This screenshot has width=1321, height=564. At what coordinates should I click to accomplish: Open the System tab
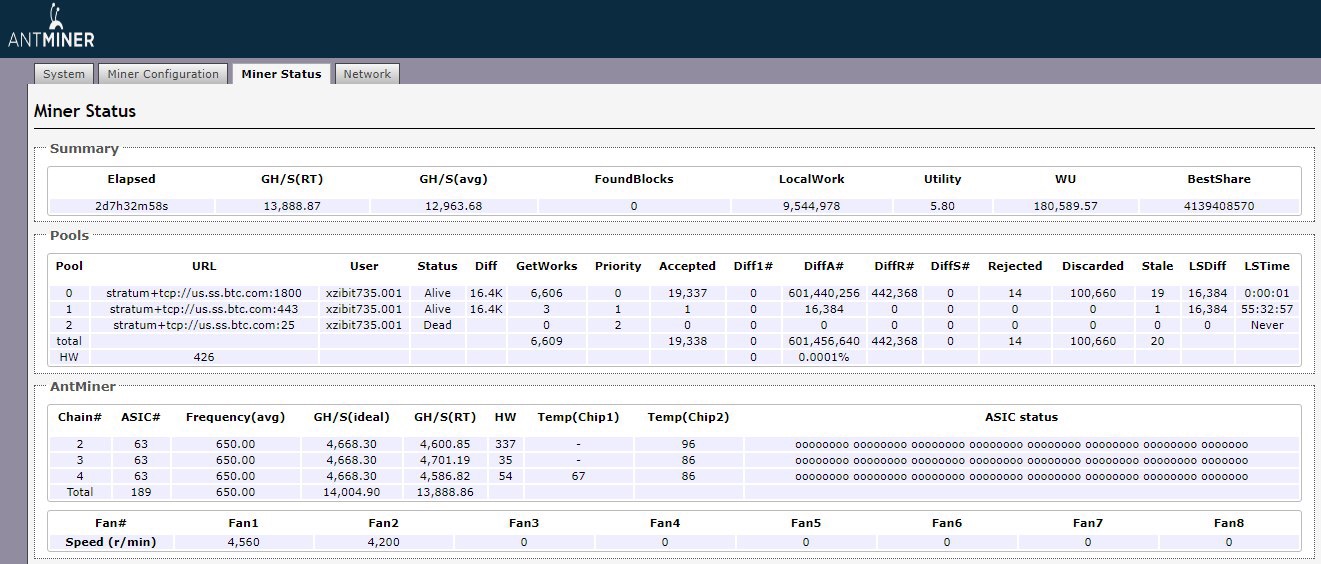pos(64,74)
